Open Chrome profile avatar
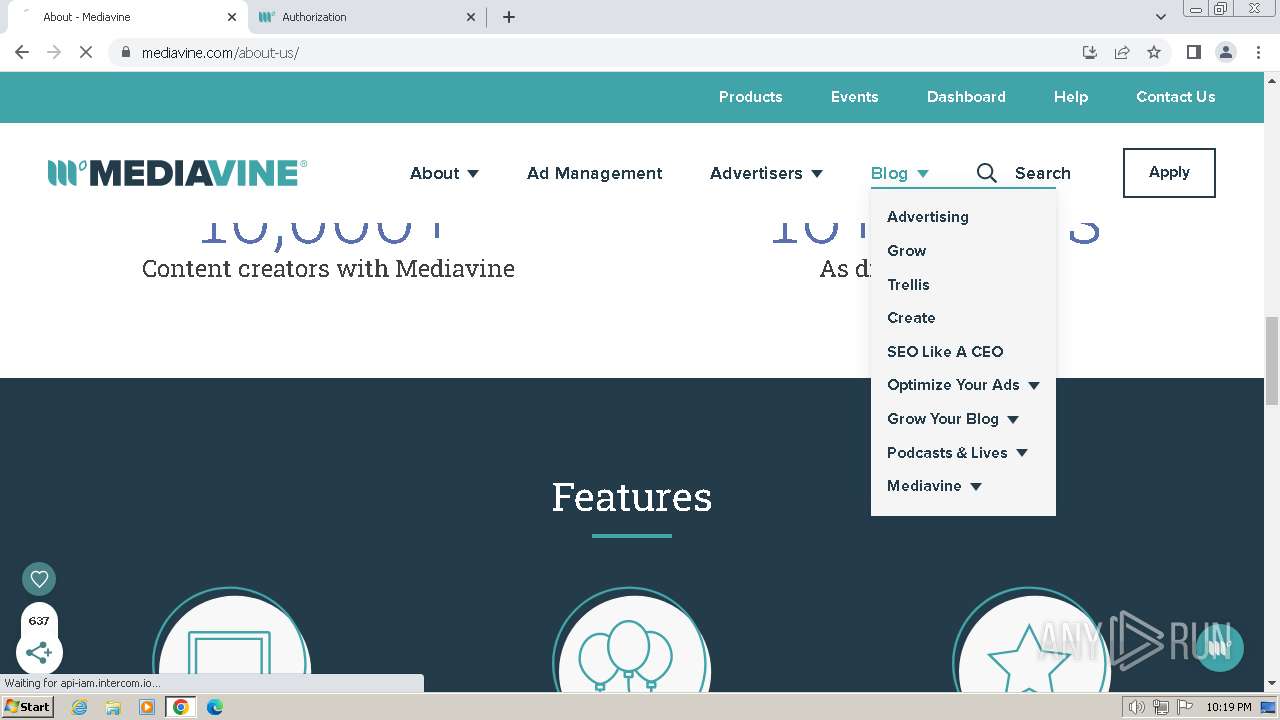1280x720 pixels. point(1225,52)
